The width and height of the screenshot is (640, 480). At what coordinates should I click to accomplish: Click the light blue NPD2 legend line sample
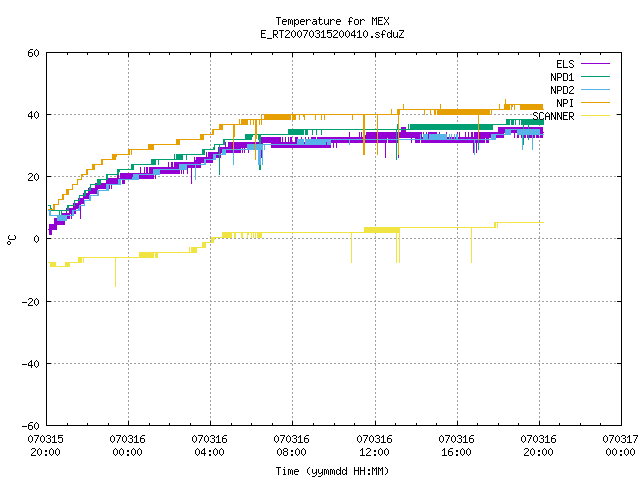[595, 90]
